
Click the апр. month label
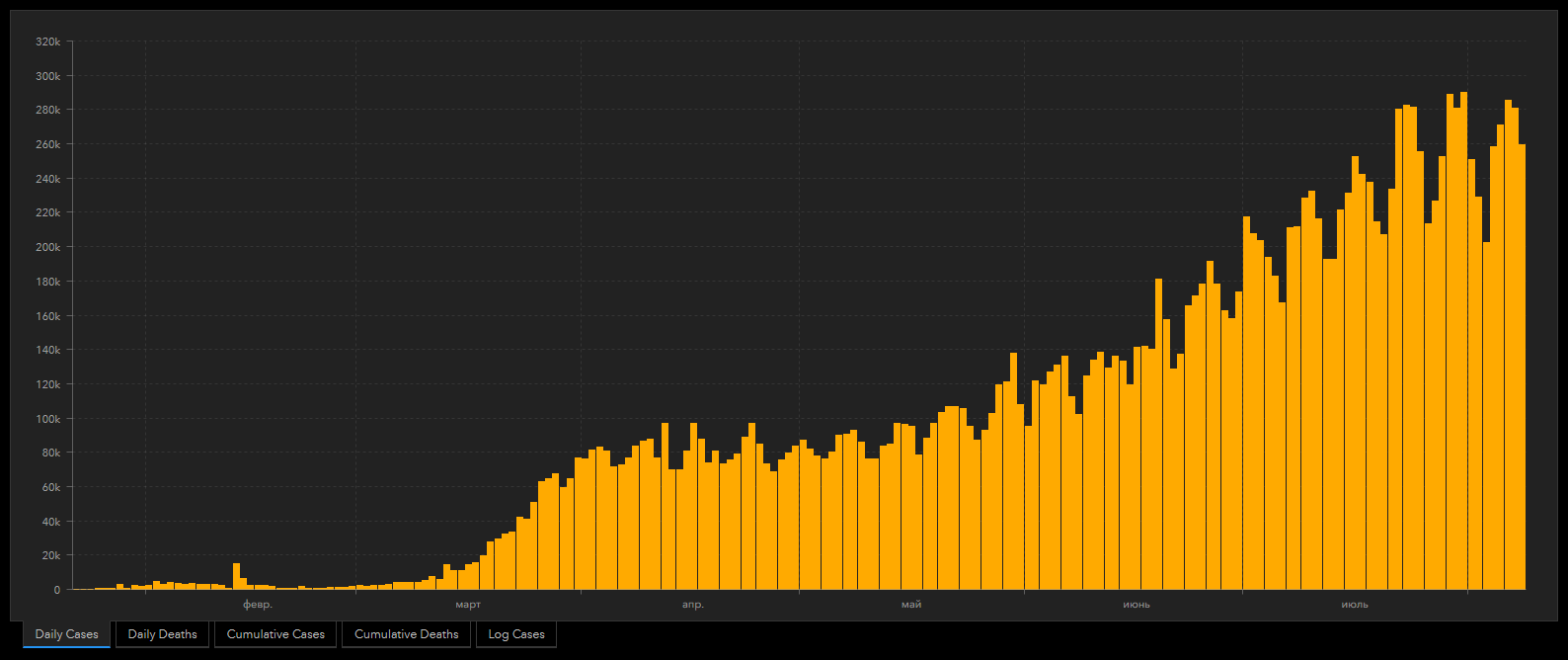(693, 605)
